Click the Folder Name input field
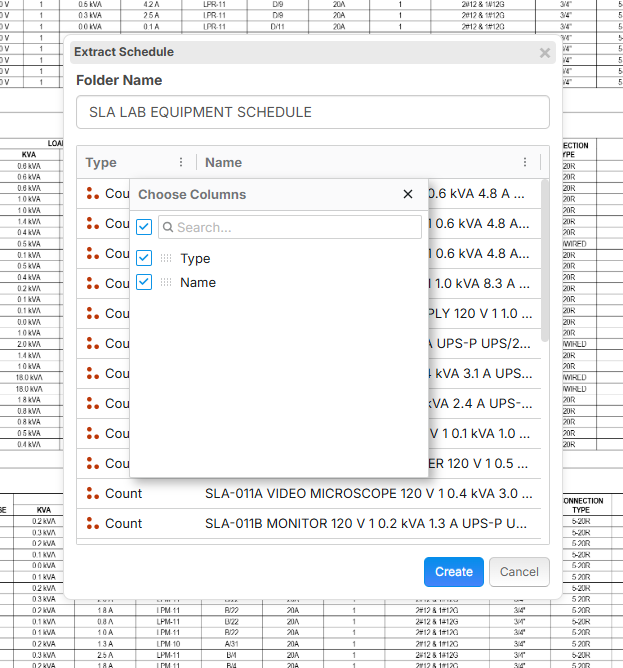Image resolution: width=623 pixels, height=668 pixels. point(313,112)
